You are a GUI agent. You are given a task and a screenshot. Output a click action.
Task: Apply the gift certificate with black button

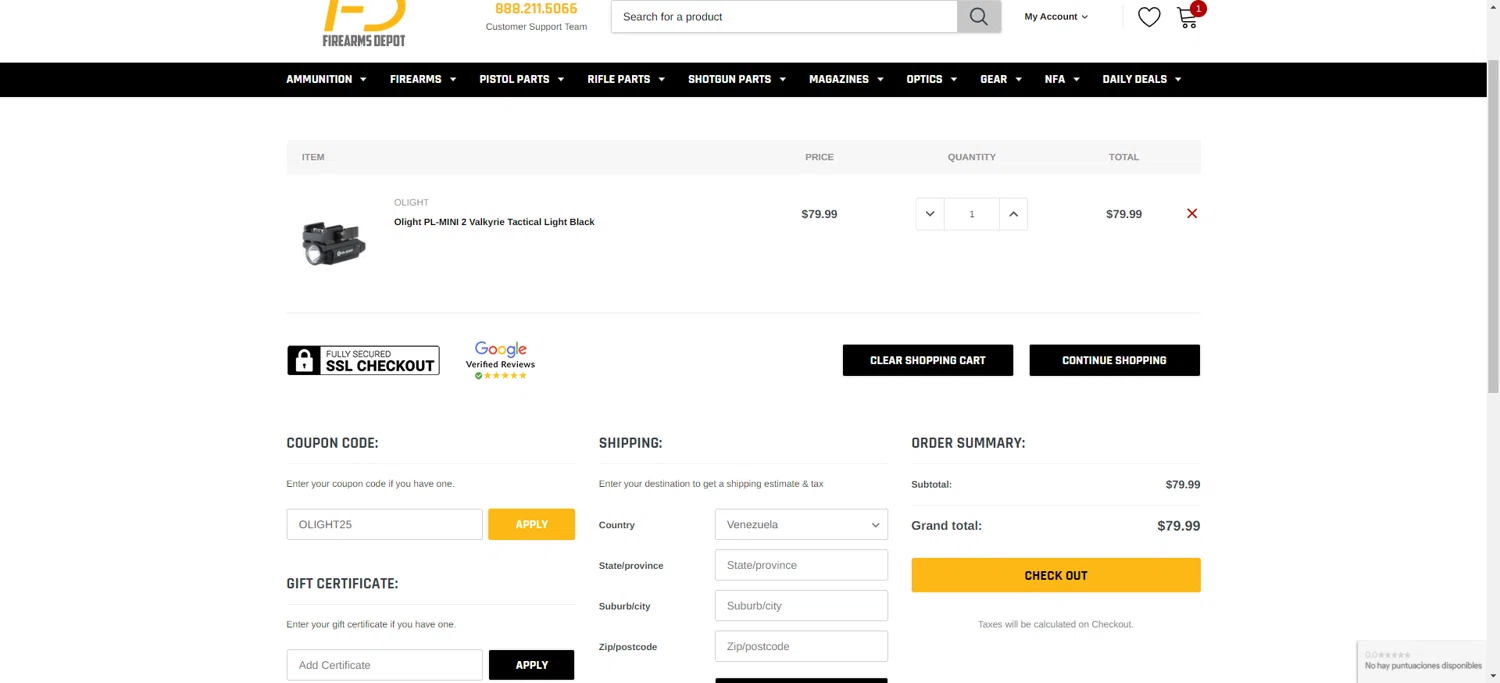pyautogui.click(x=531, y=665)
